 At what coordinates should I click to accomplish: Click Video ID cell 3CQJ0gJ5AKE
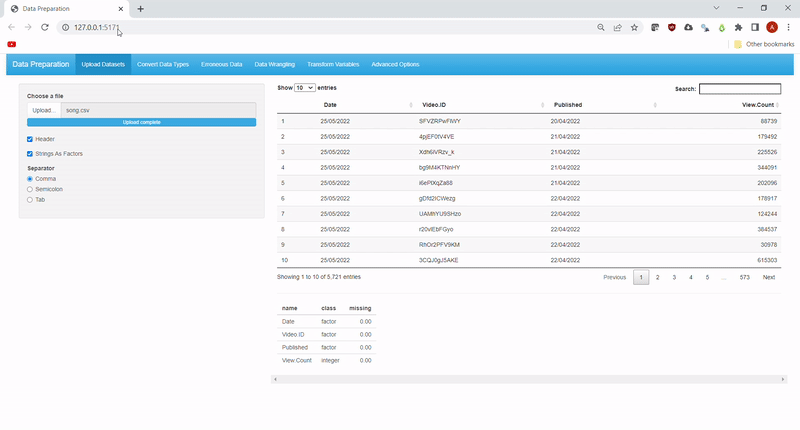439,261
